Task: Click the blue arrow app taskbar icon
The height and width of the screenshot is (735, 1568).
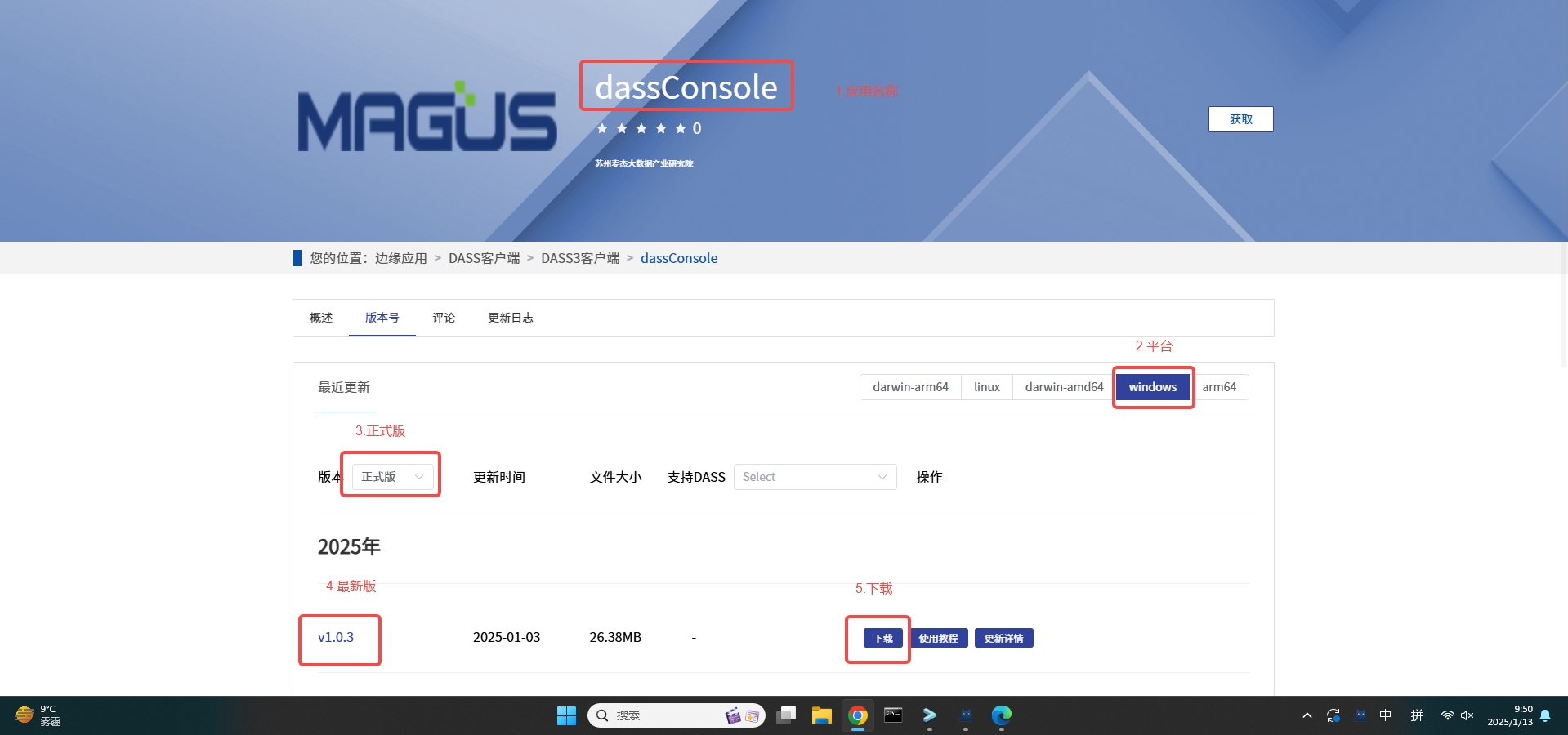Action: (x=930, y=715)
